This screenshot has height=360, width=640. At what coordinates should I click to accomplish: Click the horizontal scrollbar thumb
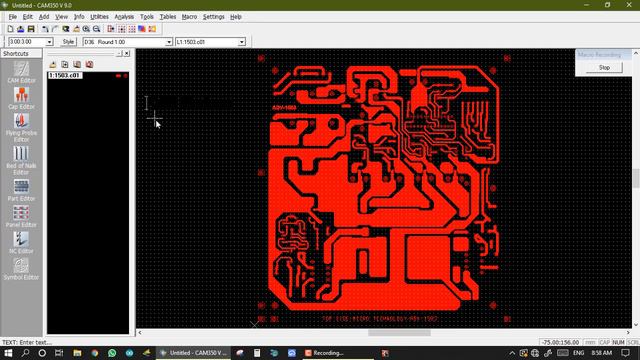399,333
